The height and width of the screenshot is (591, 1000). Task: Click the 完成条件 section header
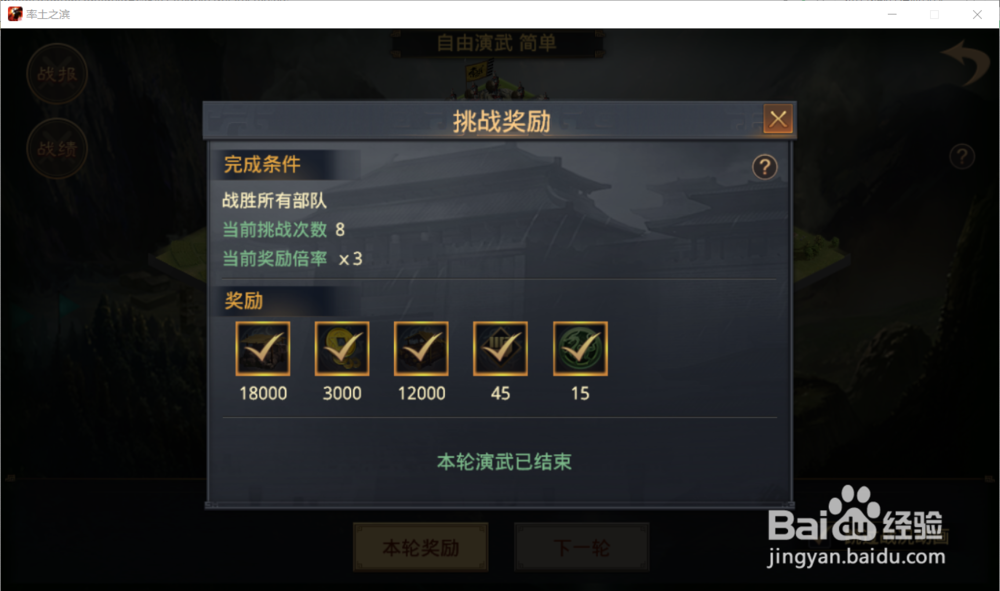(262, 164)
